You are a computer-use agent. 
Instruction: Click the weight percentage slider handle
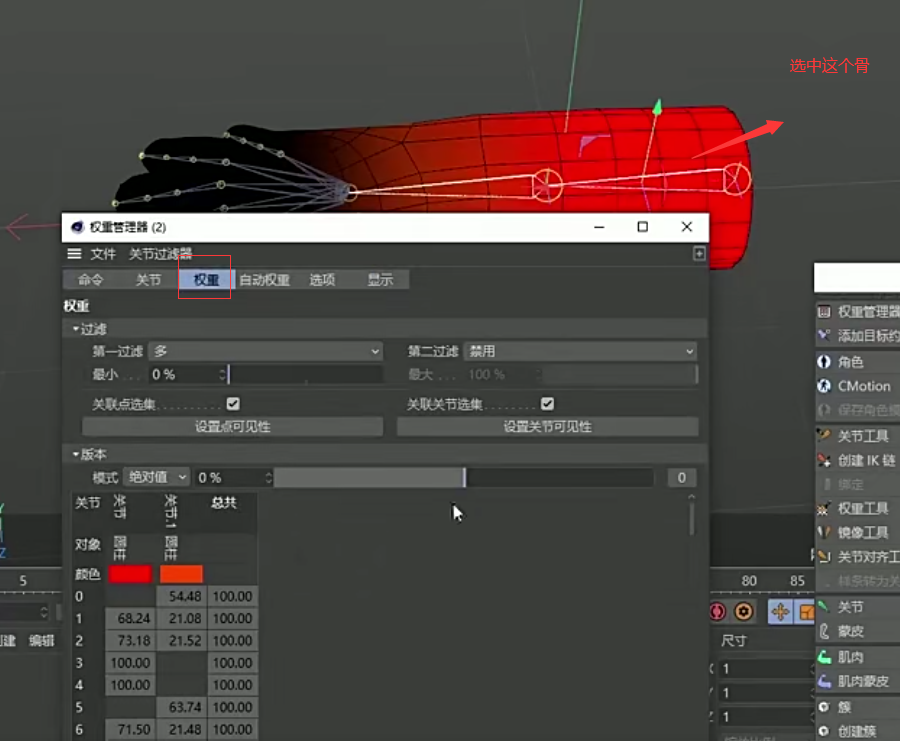tap(464, 478)
